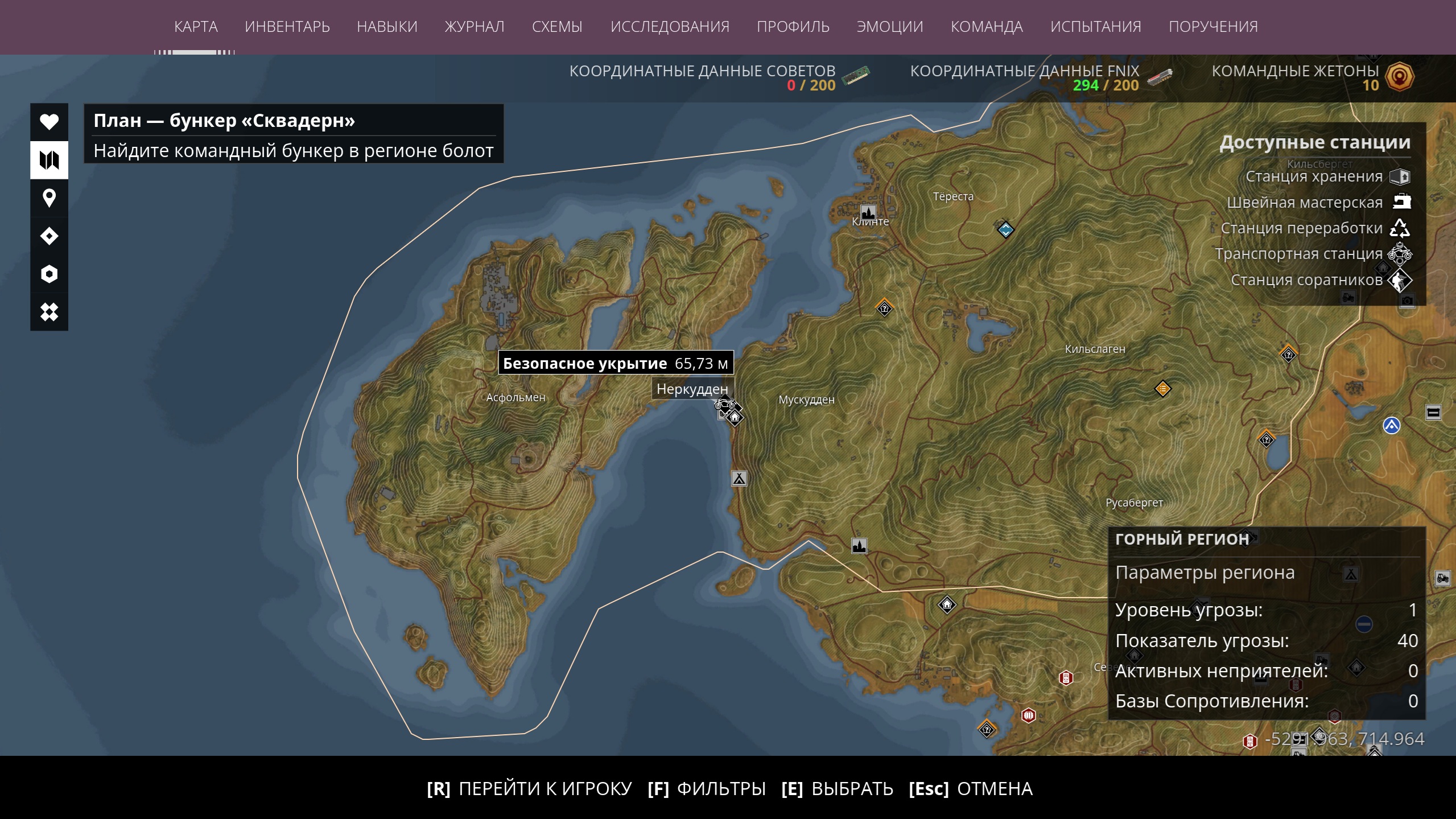Select the heart favorites icon in sidebar
The width and height of the screenshot is (1456, 819).
(x=49, y=122)
